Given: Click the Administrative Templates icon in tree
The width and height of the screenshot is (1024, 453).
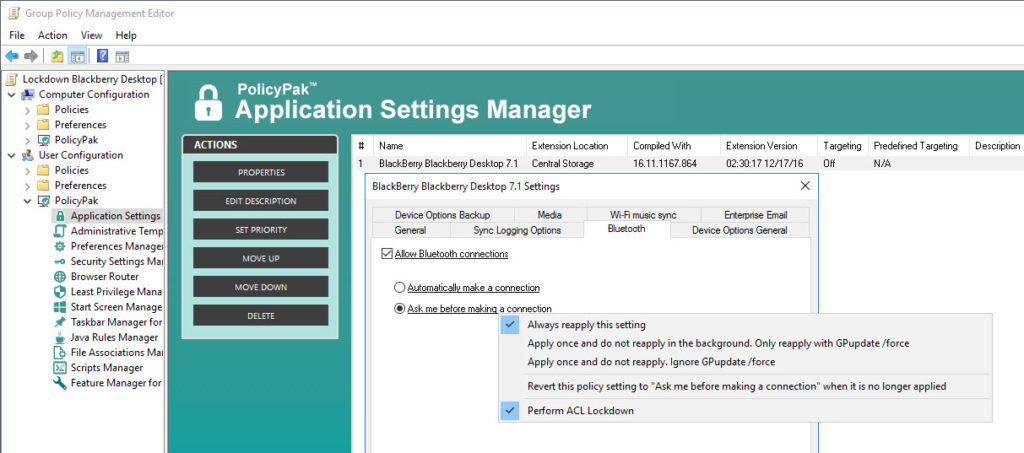Looking at the screenshot, I should point(60,231).
